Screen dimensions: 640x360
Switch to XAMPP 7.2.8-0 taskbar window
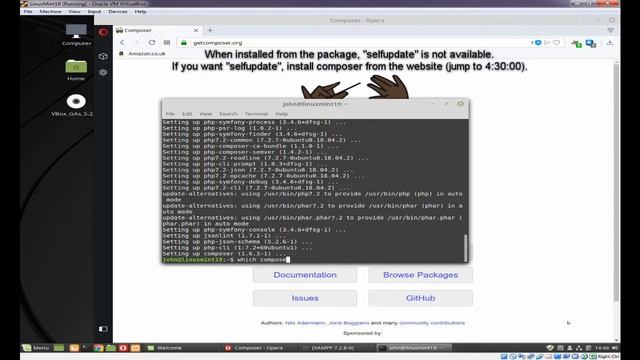point(329,348)
